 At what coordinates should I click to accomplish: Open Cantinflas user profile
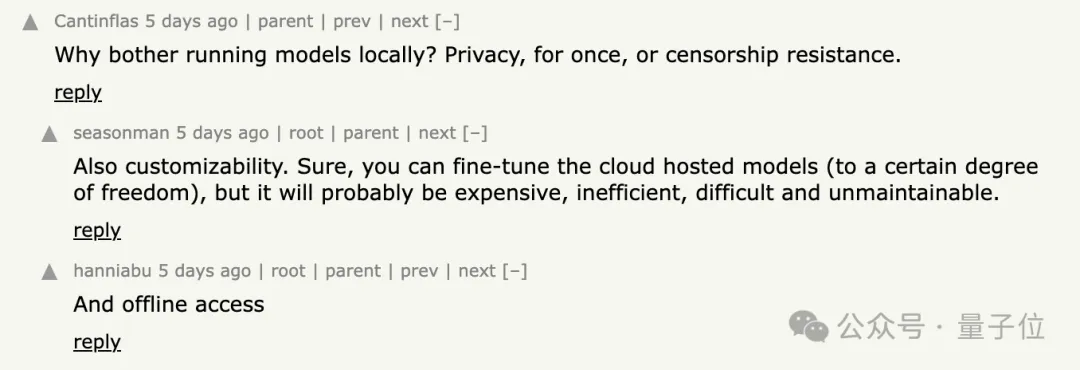(96, 21)
